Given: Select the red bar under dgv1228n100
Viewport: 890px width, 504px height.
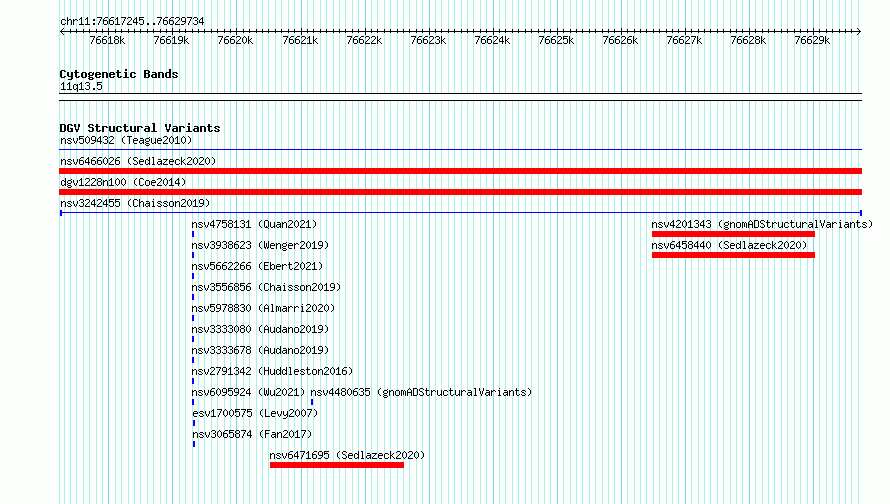Looking at the screenshot, I should 460,192.
